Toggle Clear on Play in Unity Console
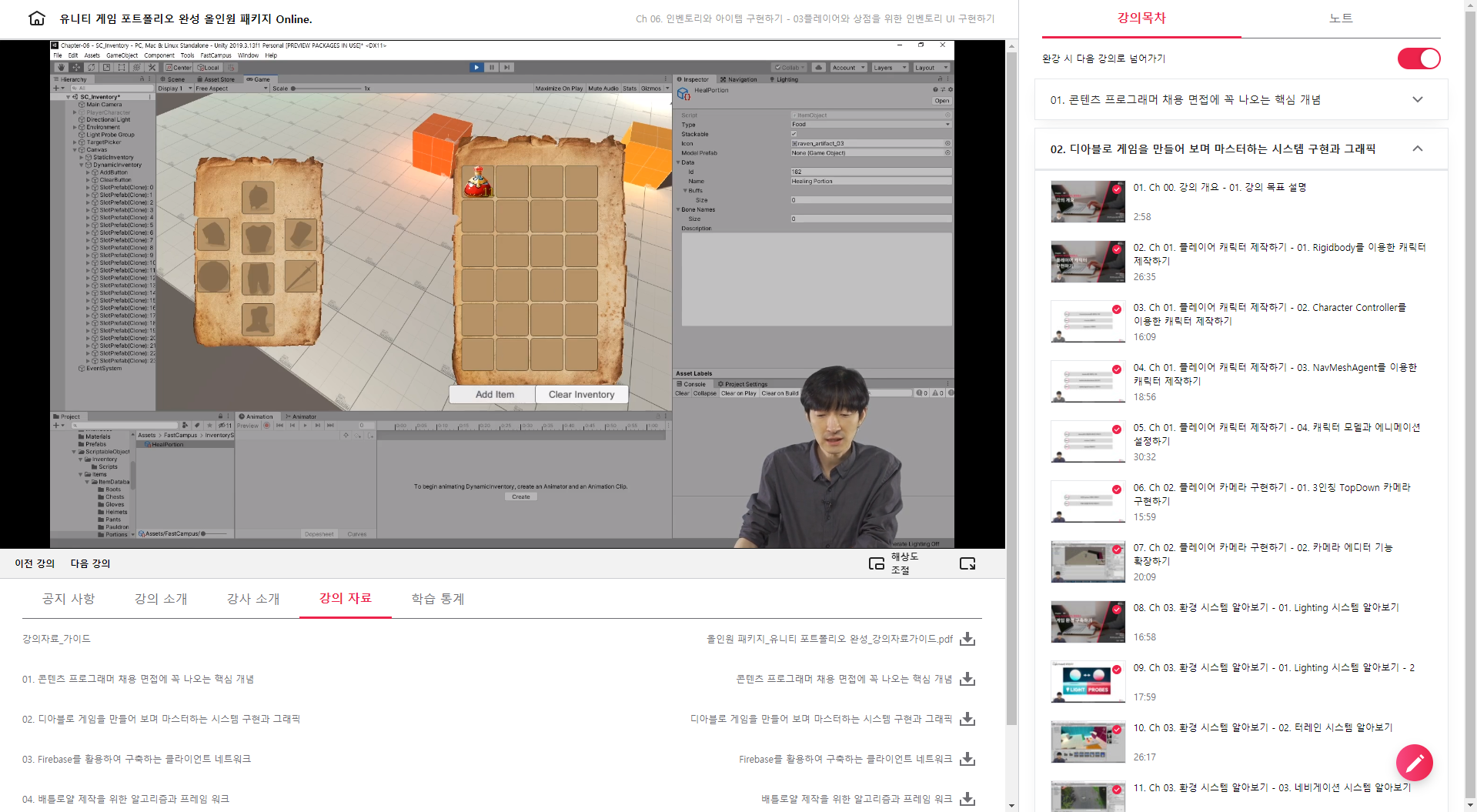Image resolution: width=1477 pixels, height=812 pixels. point(739,393)
